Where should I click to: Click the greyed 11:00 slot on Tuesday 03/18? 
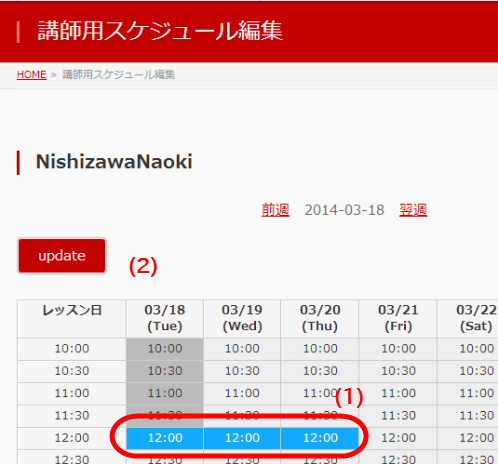(x=165, y=394)
